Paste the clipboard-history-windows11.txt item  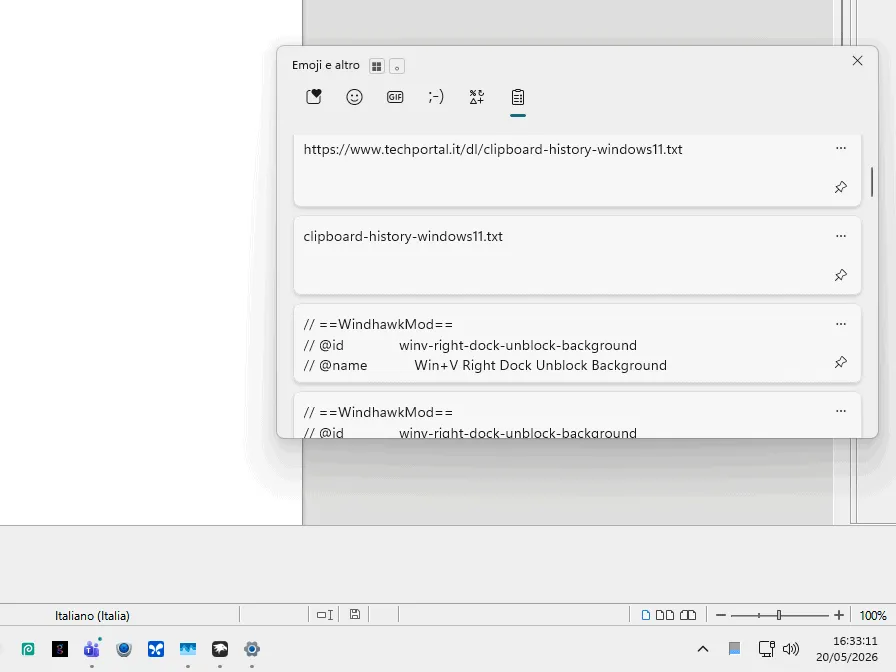(x=577, y=255)
